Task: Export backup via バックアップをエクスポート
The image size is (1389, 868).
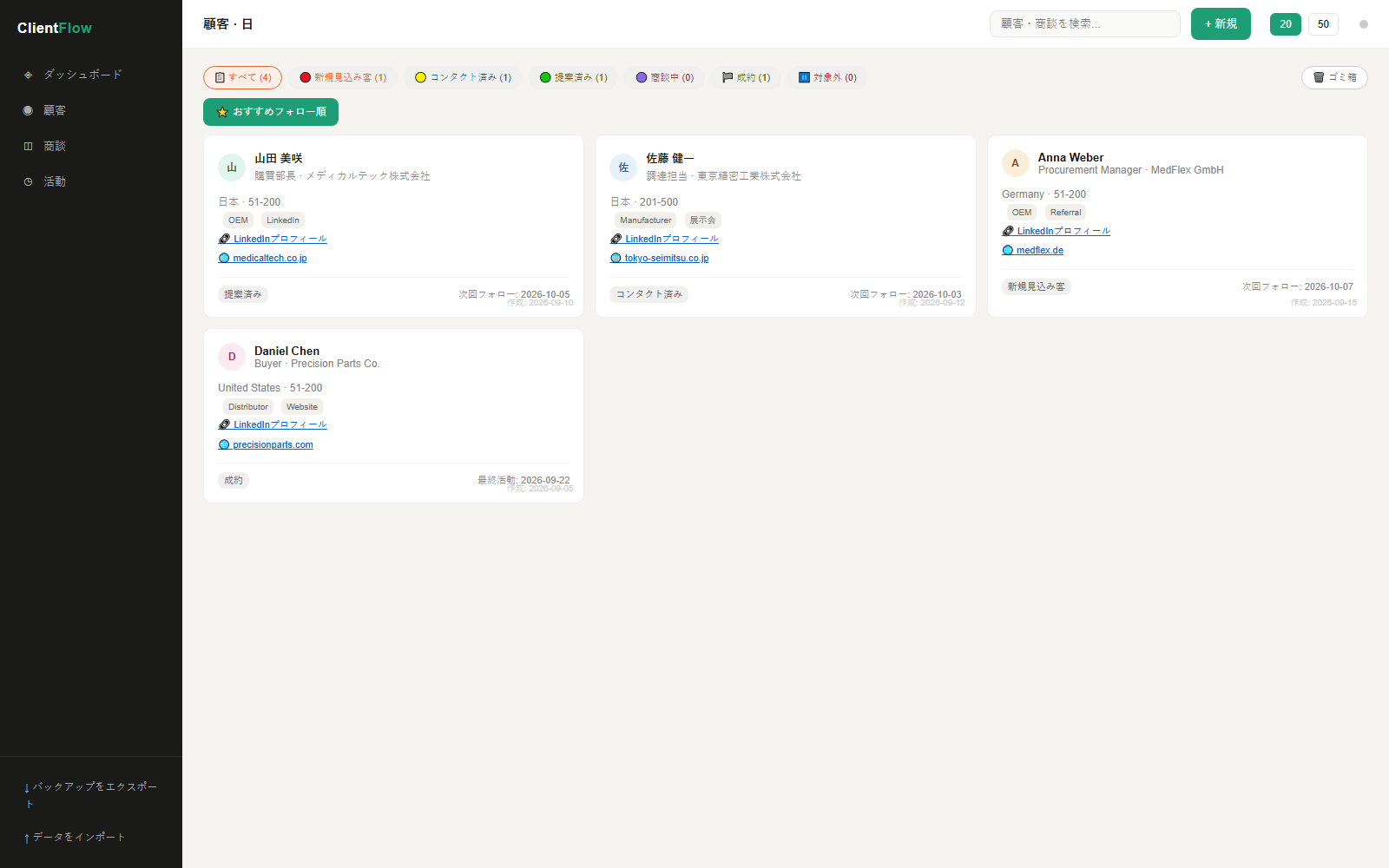Action: coord(91,795)
